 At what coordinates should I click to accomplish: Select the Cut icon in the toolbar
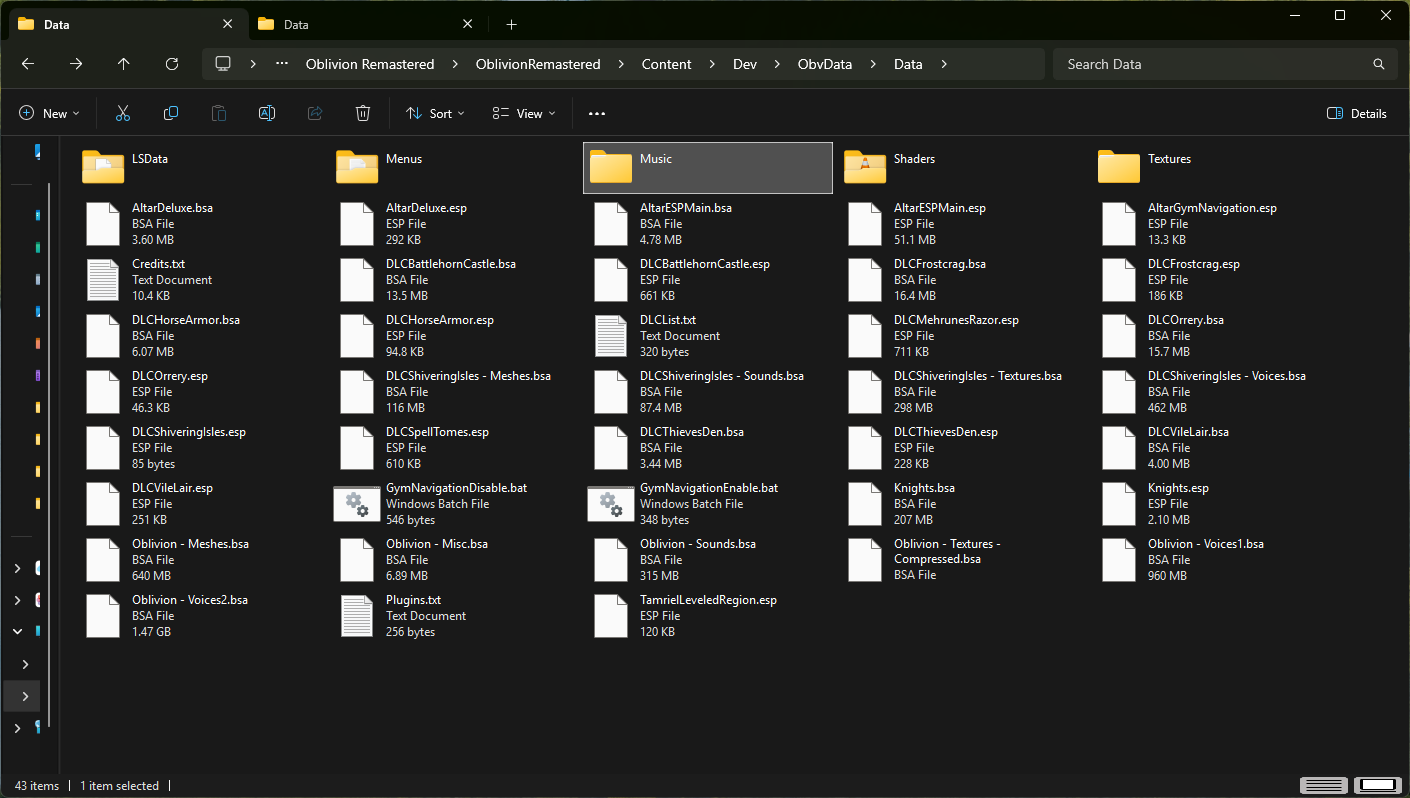click(122, 112)
